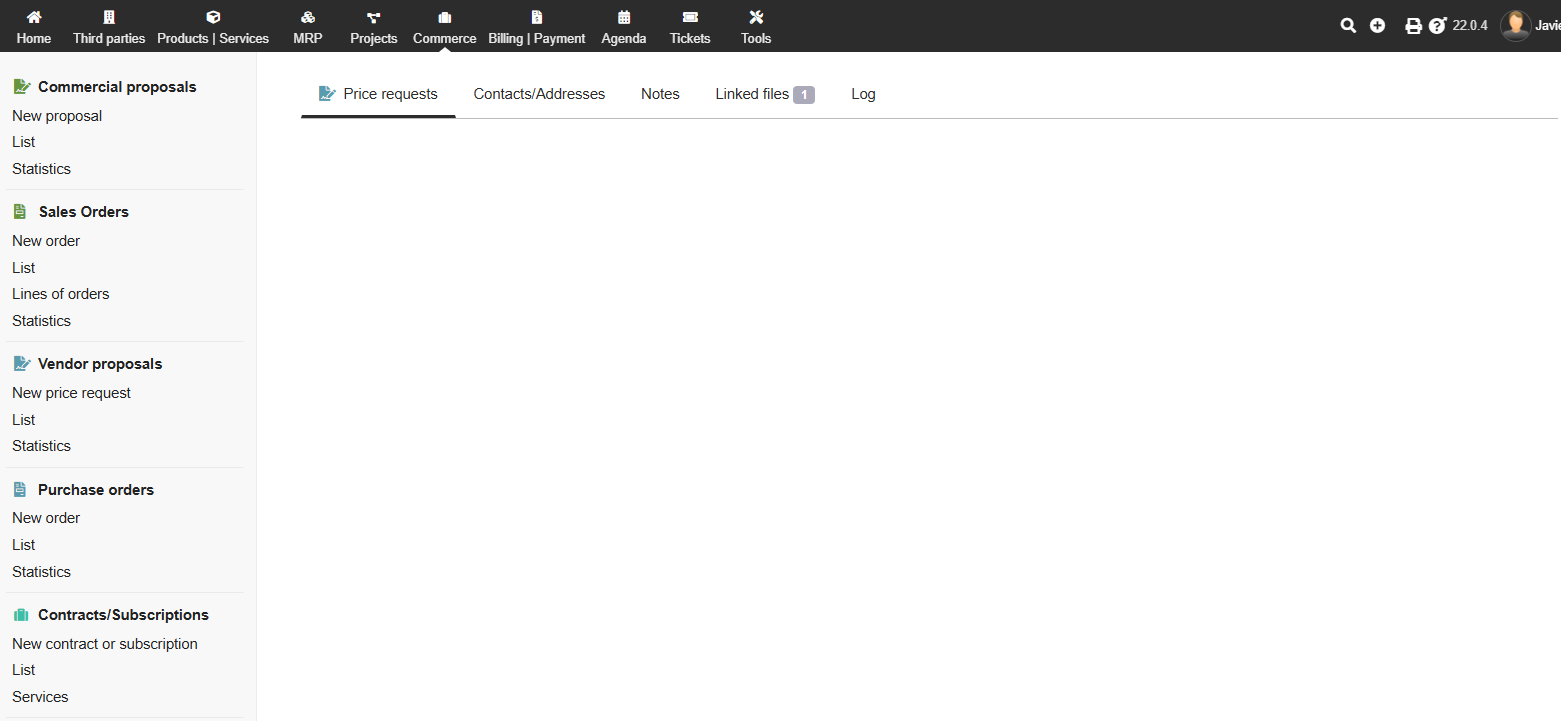1561x721 pixels.
Task: Click the Tools wrench icon
Action: coord(756,18)
